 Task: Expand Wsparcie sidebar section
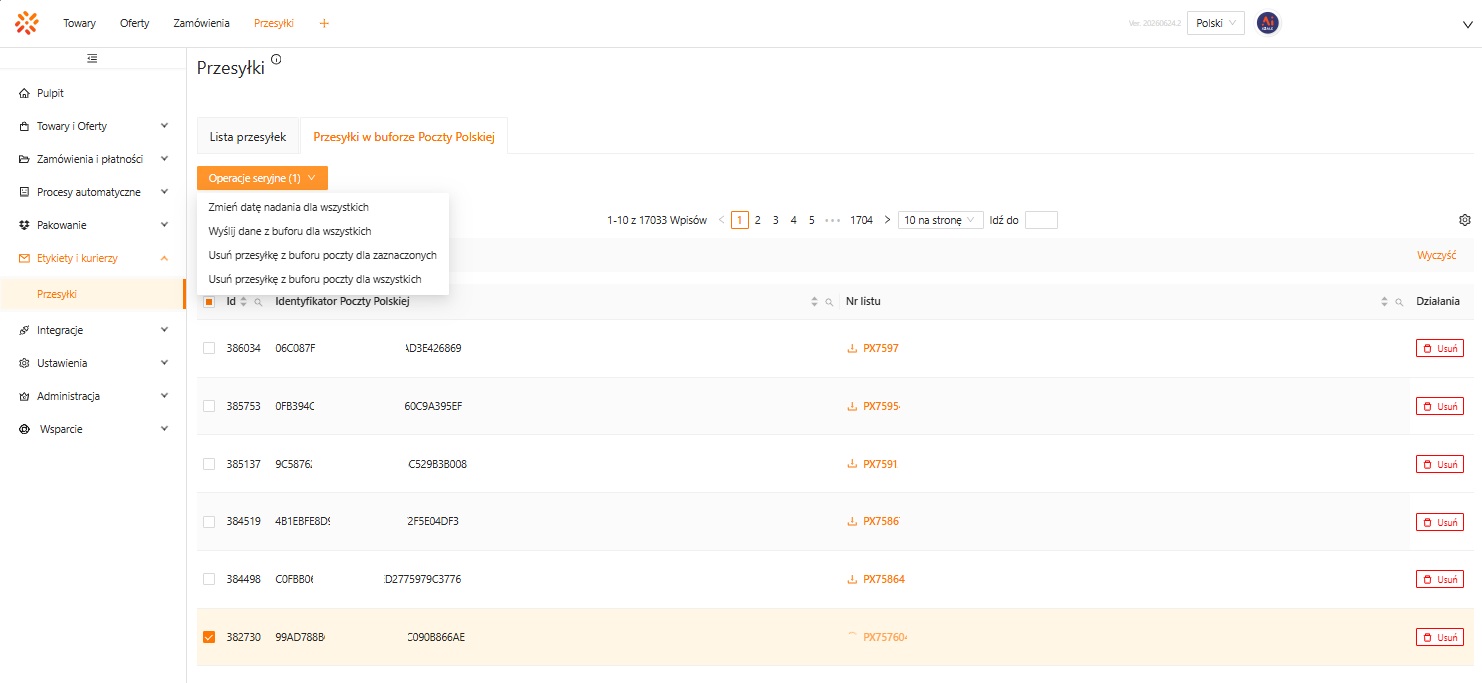pyautogui.click(x=92, y=429)
